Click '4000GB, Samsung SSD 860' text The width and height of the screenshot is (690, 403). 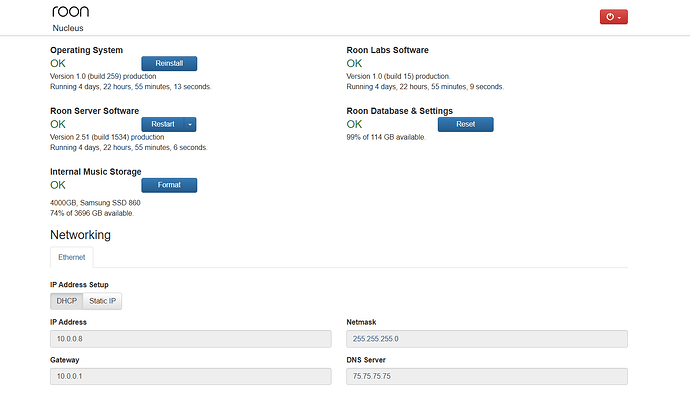[x=95, y=203]
